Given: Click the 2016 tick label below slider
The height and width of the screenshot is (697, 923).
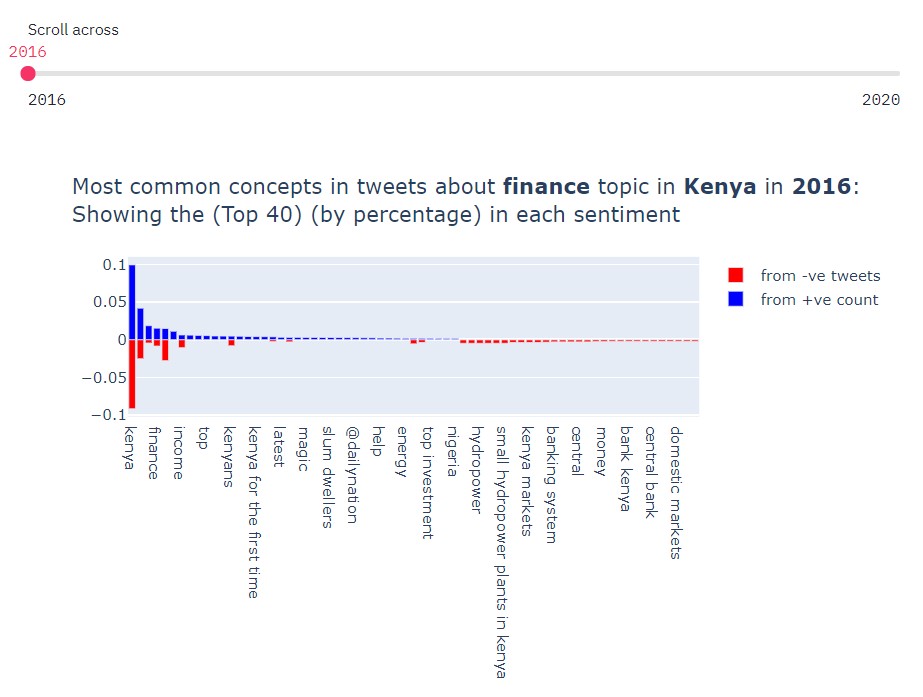Looking at the screenshot, I should 47,100.
